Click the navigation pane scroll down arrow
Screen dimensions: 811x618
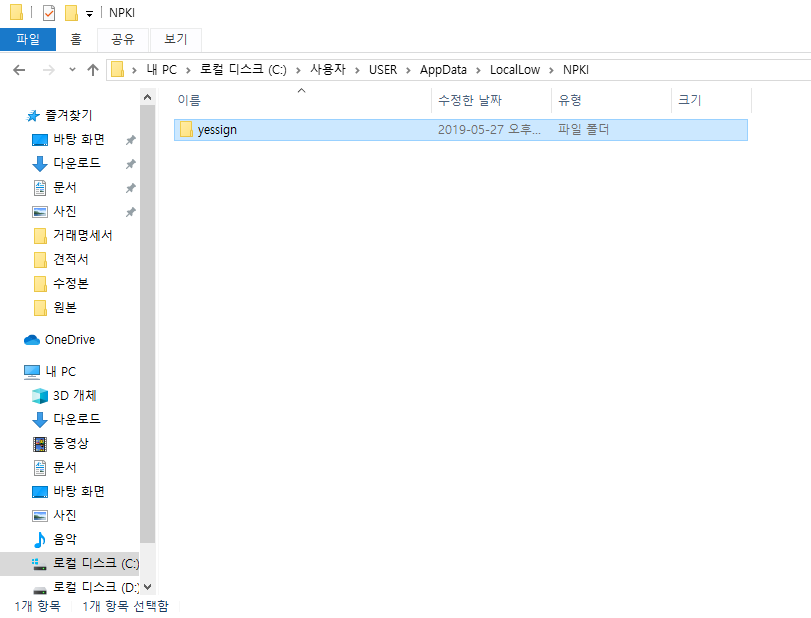(x=147, y=586)
